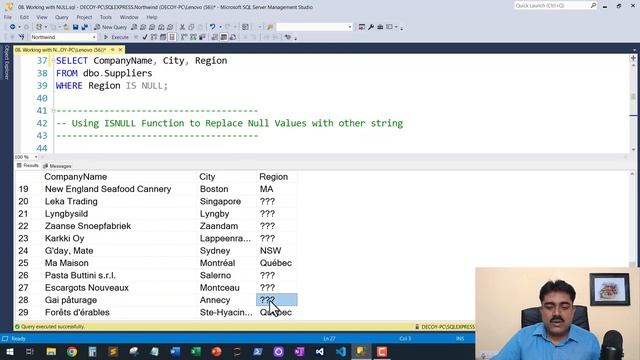
Task: Open the View menu
Action: [42, 17]
